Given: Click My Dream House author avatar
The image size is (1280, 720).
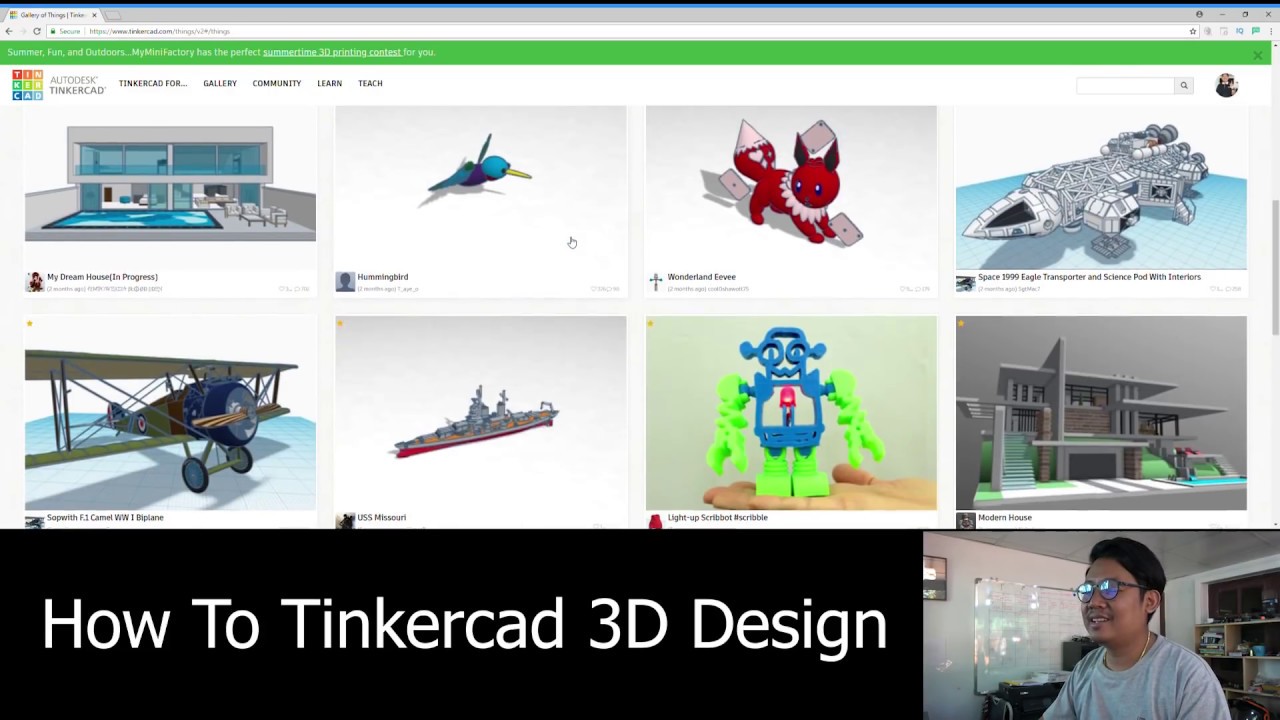Looking at the screenshot, I should tap(35, 282).
